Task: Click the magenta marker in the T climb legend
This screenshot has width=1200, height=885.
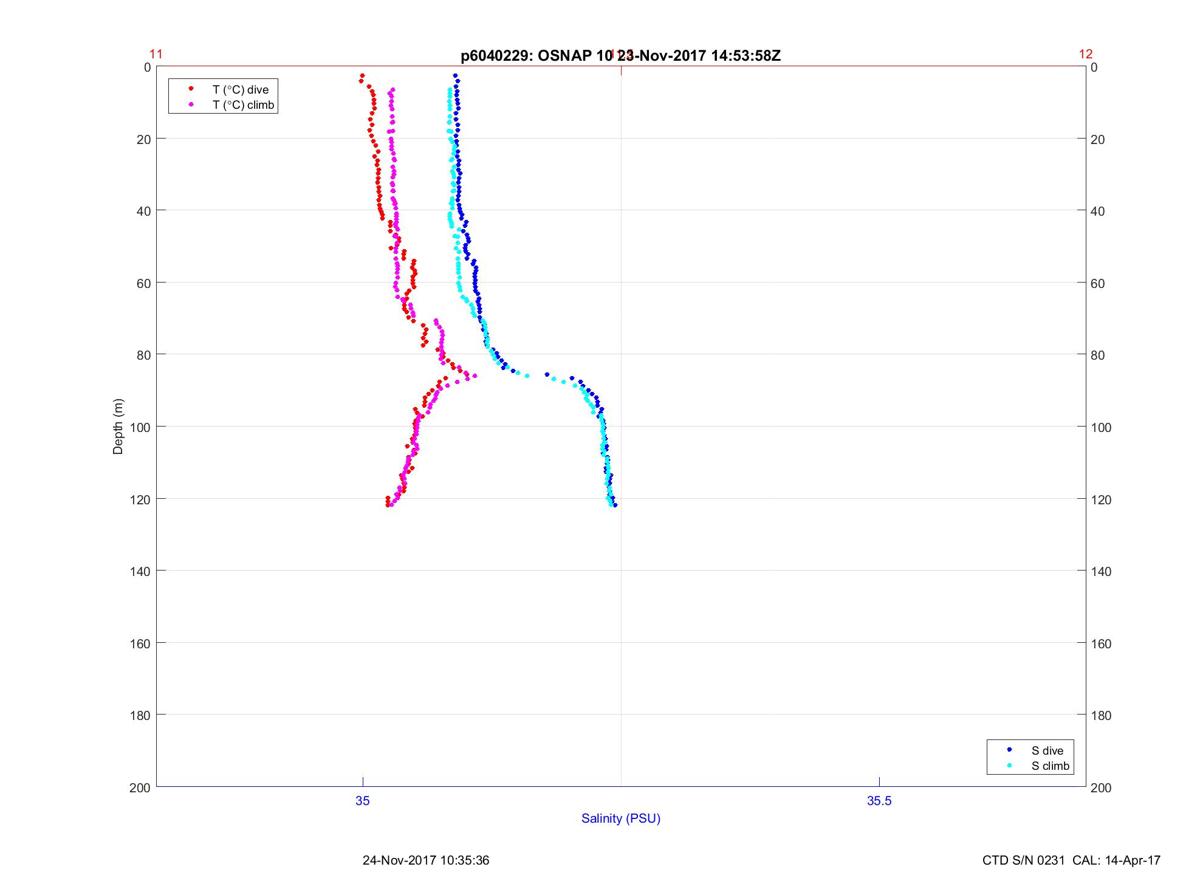Action: click(190, 104)
